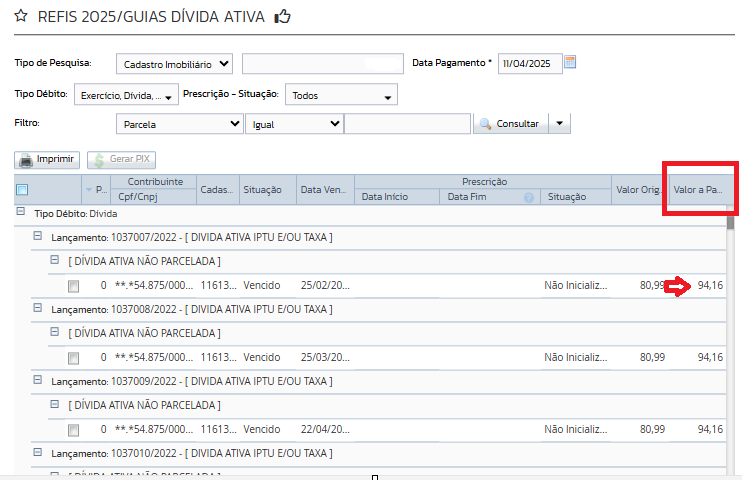Image resolution: width=742 pixels, height=480 pixels.
Task: Click the 94,16 value in the 25/02/20... row
Action: click(710, 285)
